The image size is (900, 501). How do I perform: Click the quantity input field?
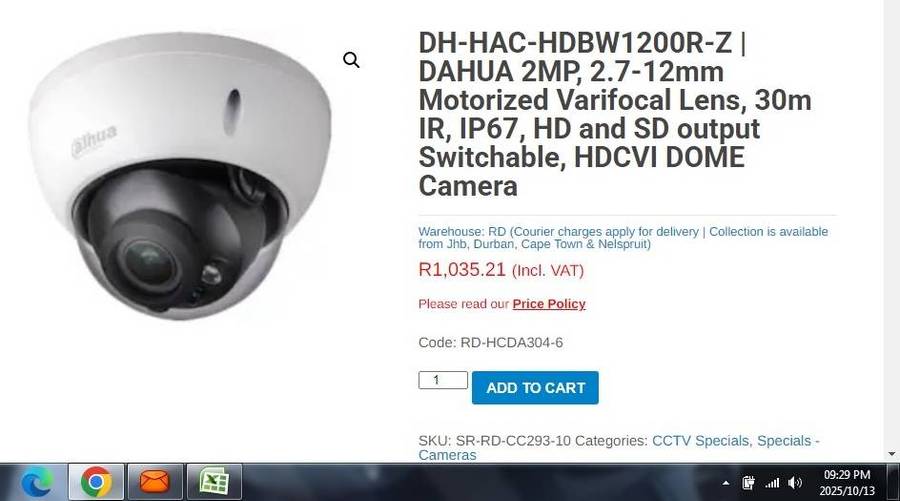443,380
